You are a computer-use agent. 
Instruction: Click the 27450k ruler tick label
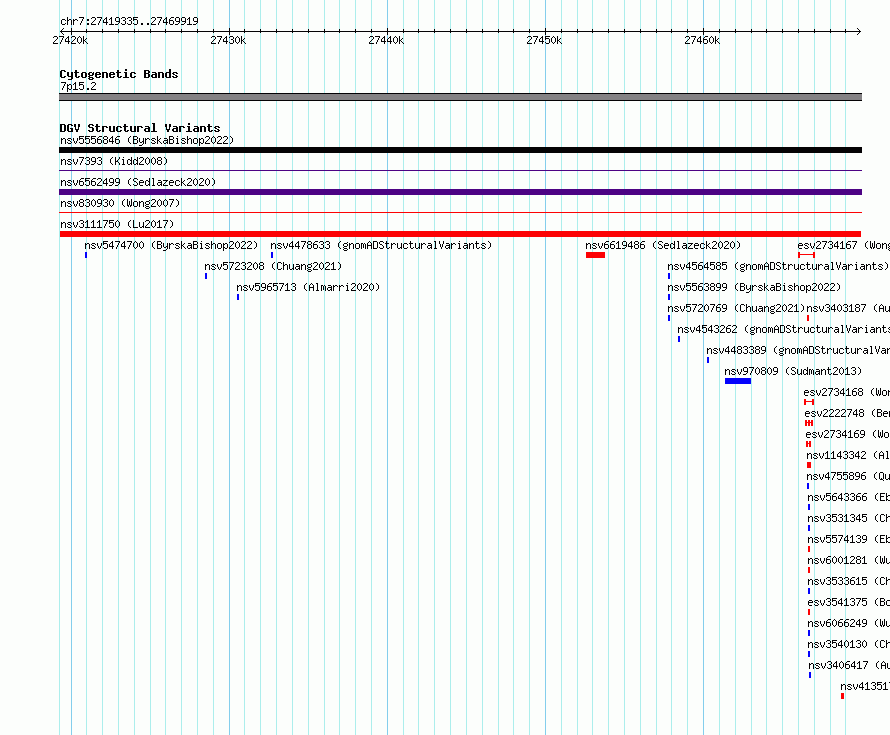coord(544,40)
